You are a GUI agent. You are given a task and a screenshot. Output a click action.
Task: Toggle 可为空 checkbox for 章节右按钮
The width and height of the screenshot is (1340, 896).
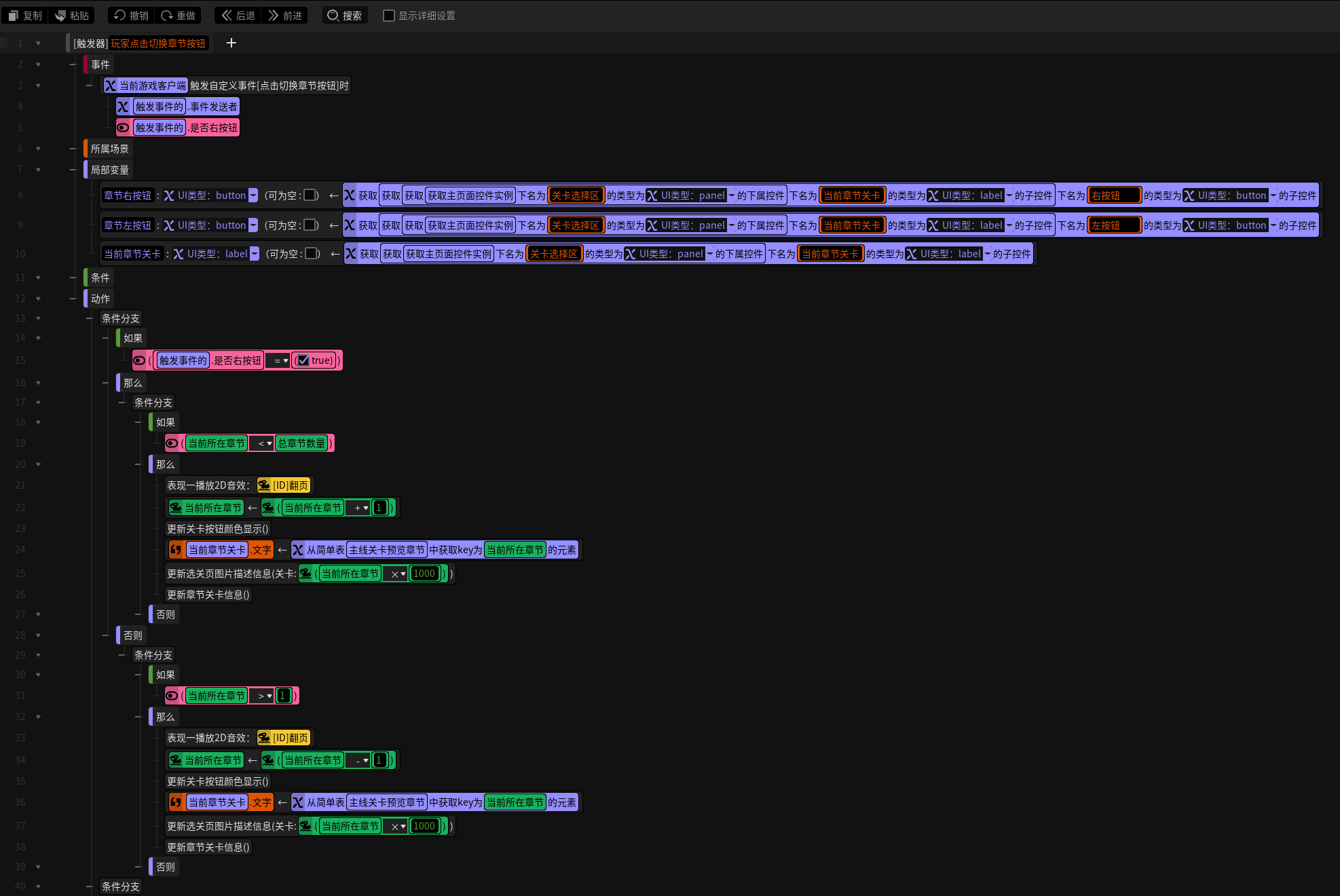[310, 195]
